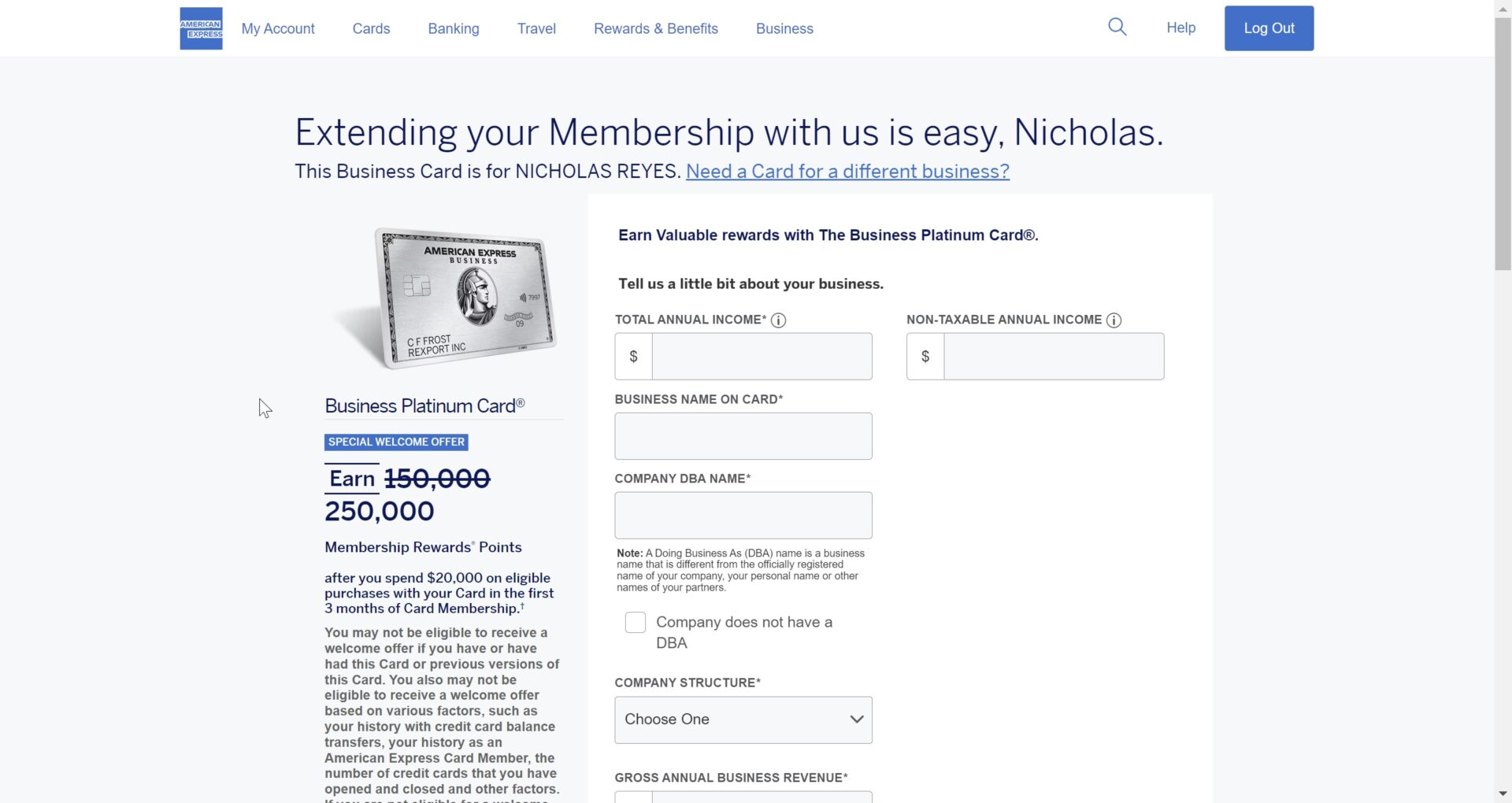Click the Total Annual Income info tooltip
Image resolution: width=1512 pixels, height=803 pixels.
point(779,320)
